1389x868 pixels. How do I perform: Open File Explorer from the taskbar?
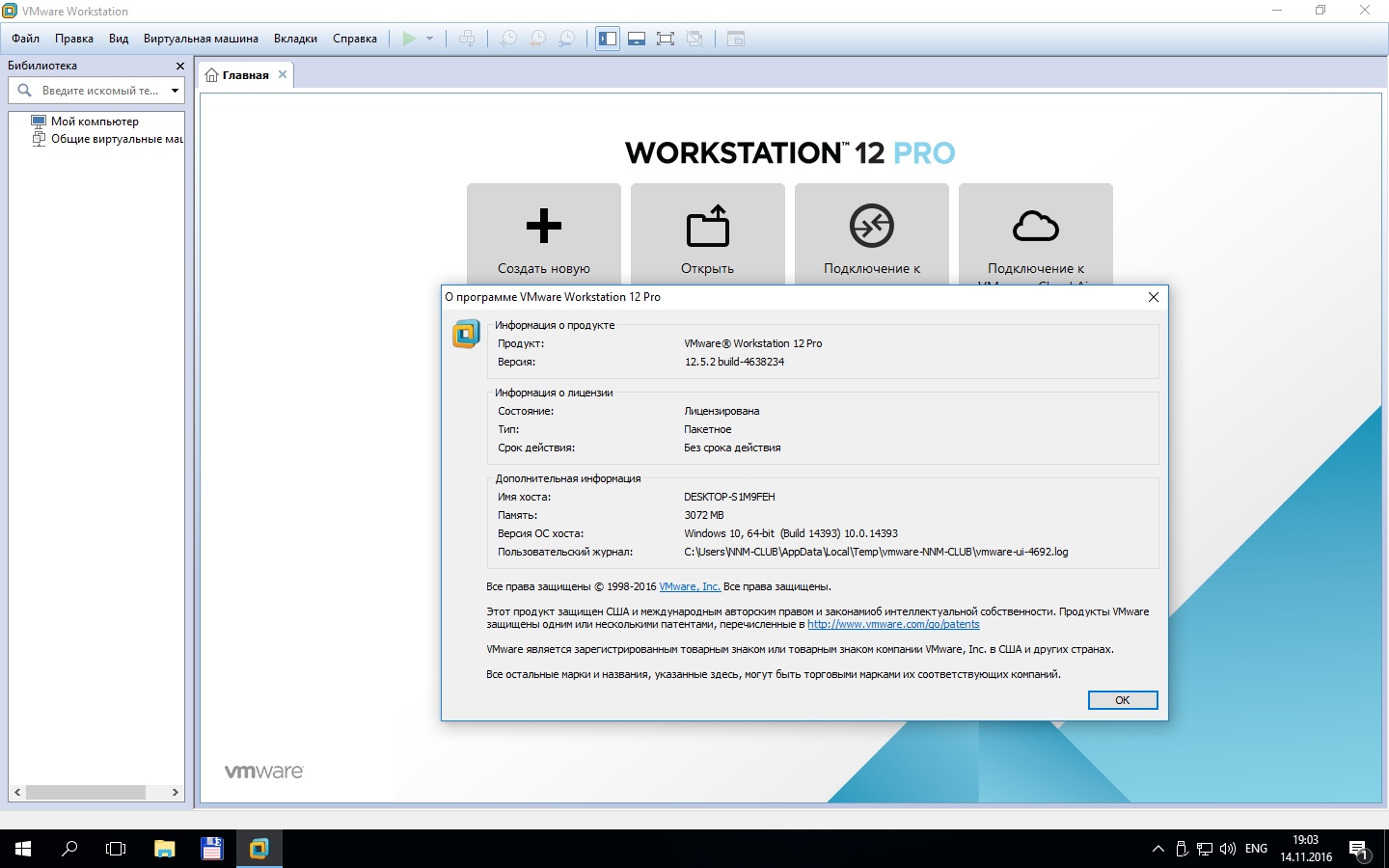pos(164,849)
